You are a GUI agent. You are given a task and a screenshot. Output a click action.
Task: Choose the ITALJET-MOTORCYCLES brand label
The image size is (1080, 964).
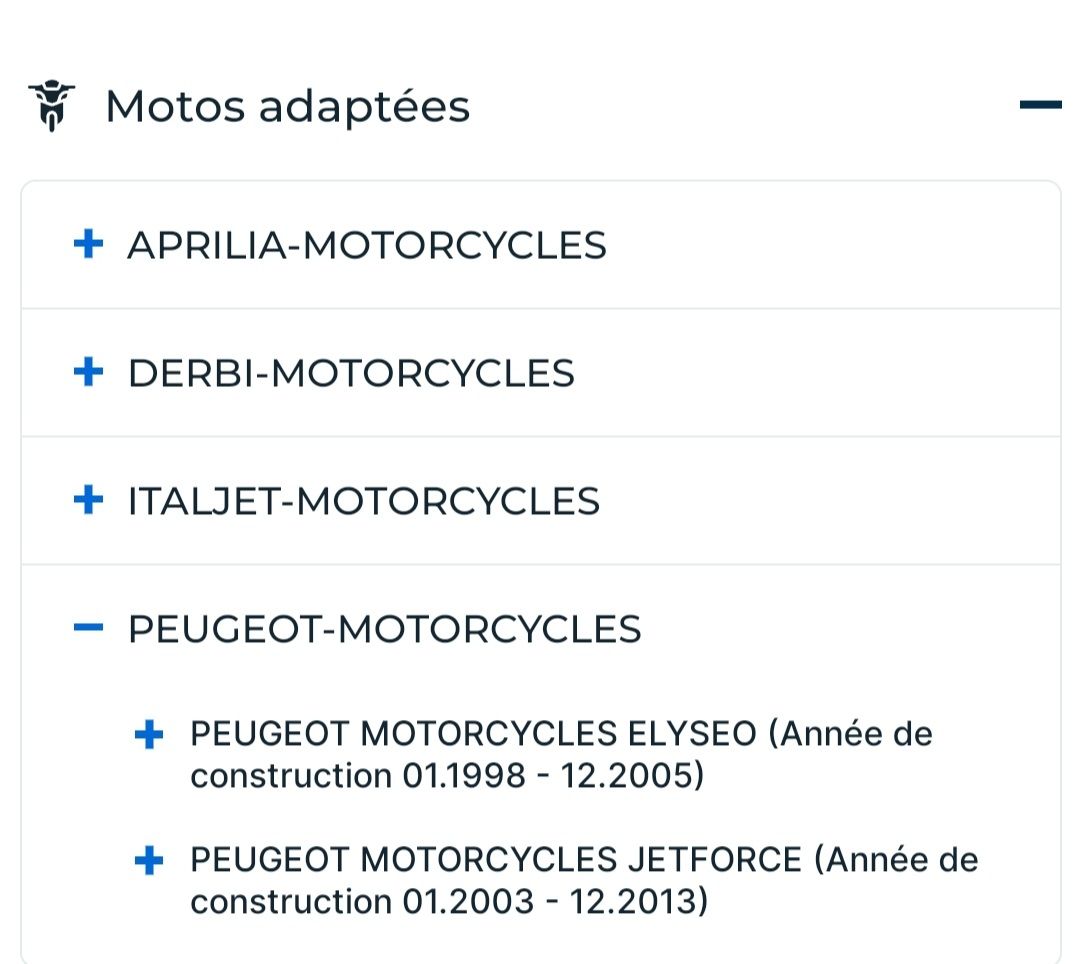[x=363, y=501]
